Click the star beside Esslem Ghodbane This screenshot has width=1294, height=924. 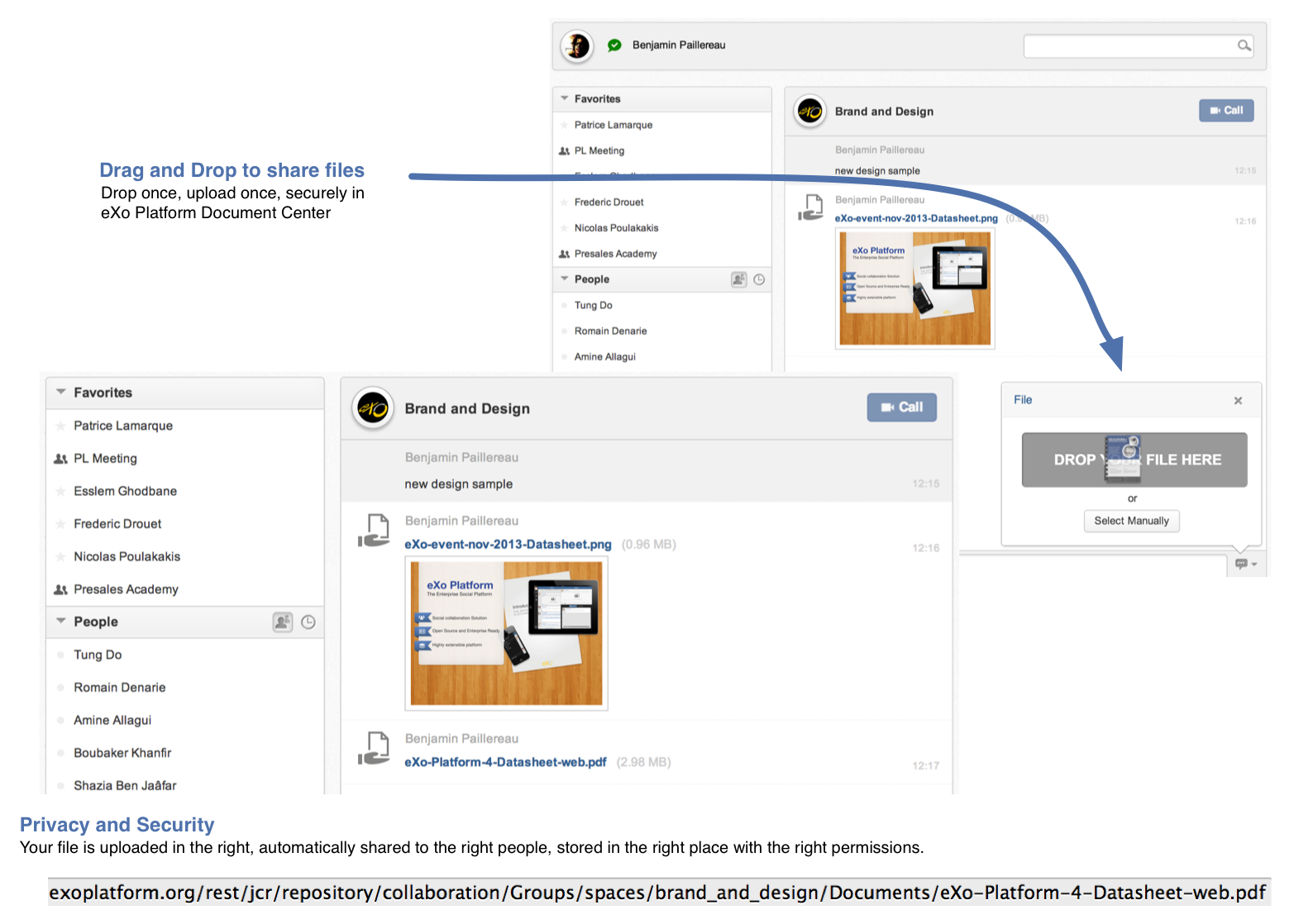(60, 491)
